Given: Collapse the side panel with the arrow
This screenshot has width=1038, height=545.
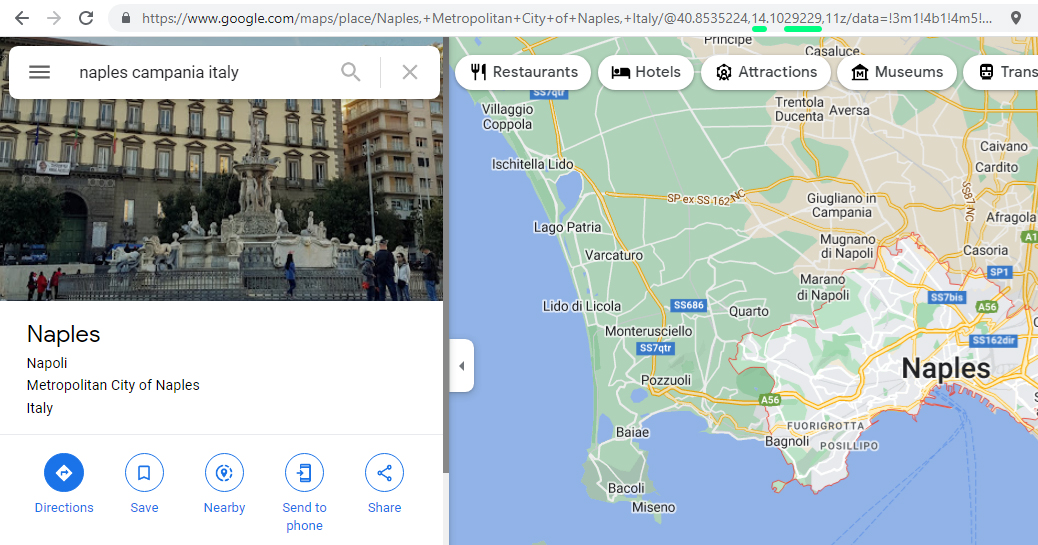Looking at the screenshot, I should (461, 366).
